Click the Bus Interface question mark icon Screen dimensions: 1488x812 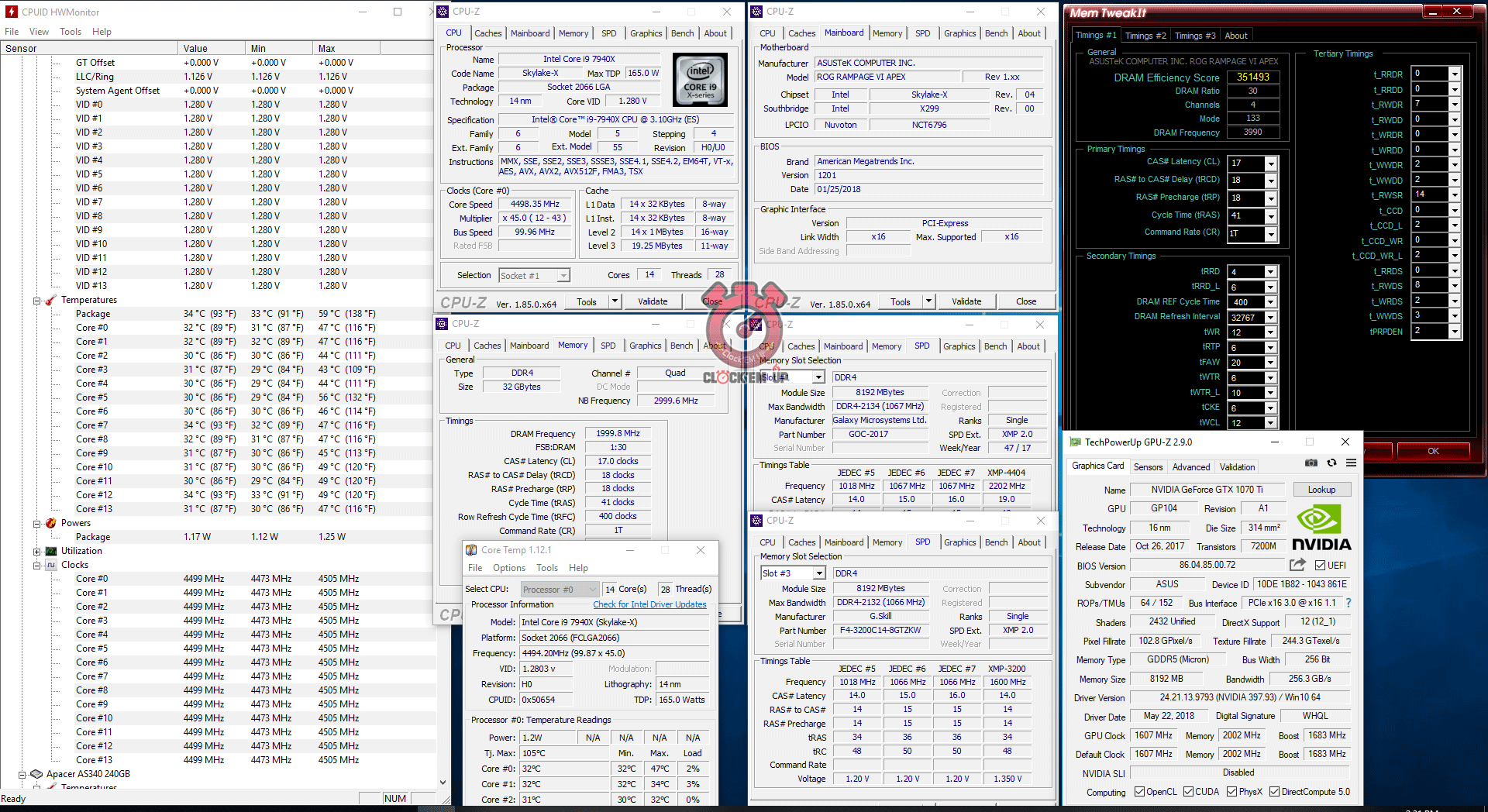click(x=1348, y=603)
